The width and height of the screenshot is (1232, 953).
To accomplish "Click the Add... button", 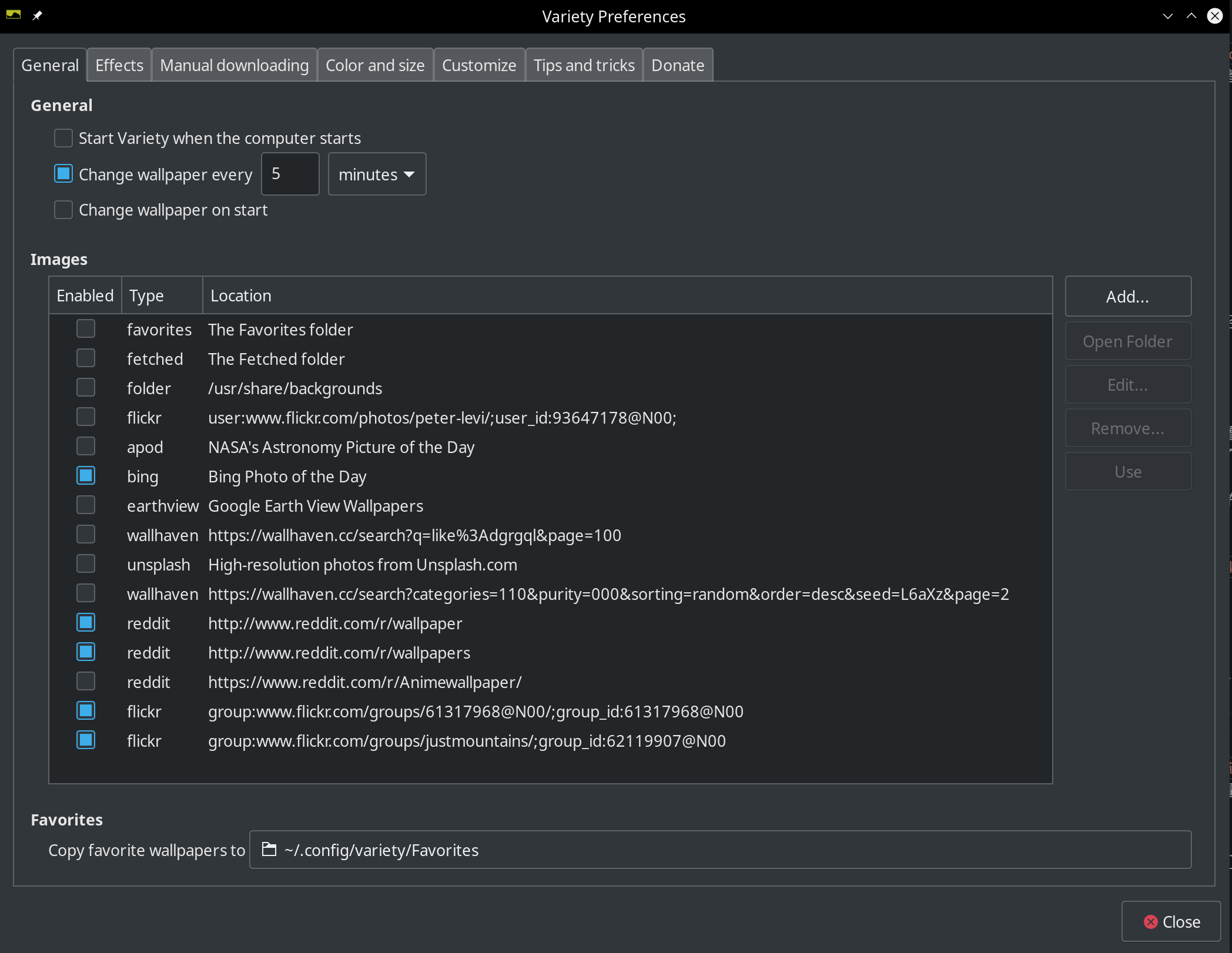I will tap(1127, 297).
